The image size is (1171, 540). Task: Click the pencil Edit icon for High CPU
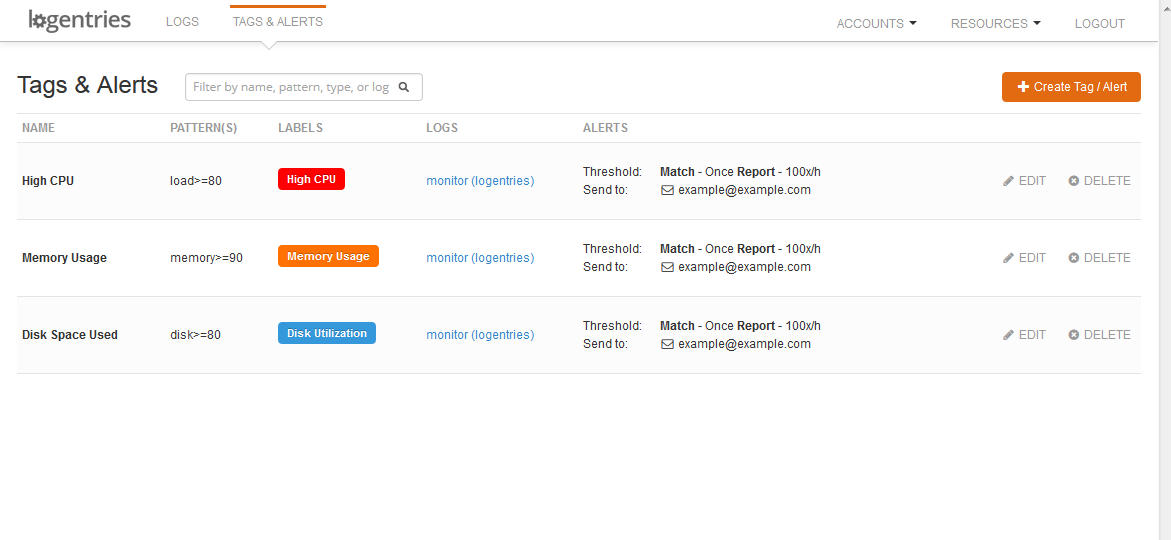tap(1009, 181)
